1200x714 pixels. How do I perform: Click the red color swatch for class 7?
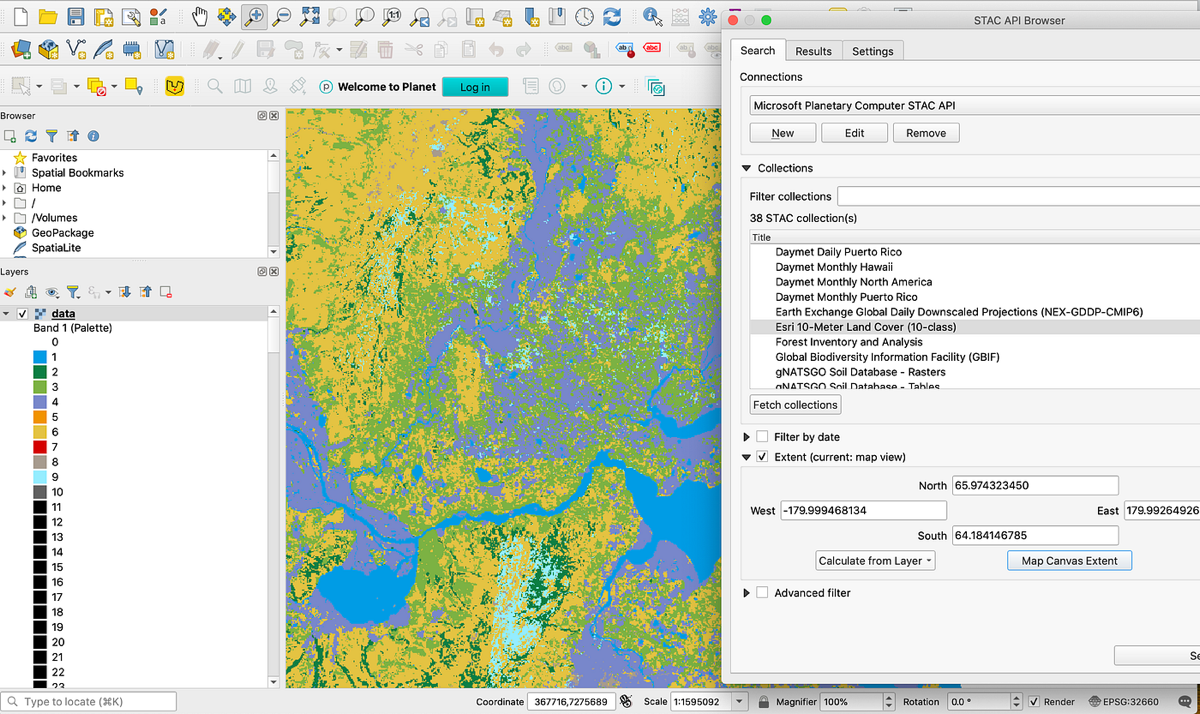click(40, 447)
